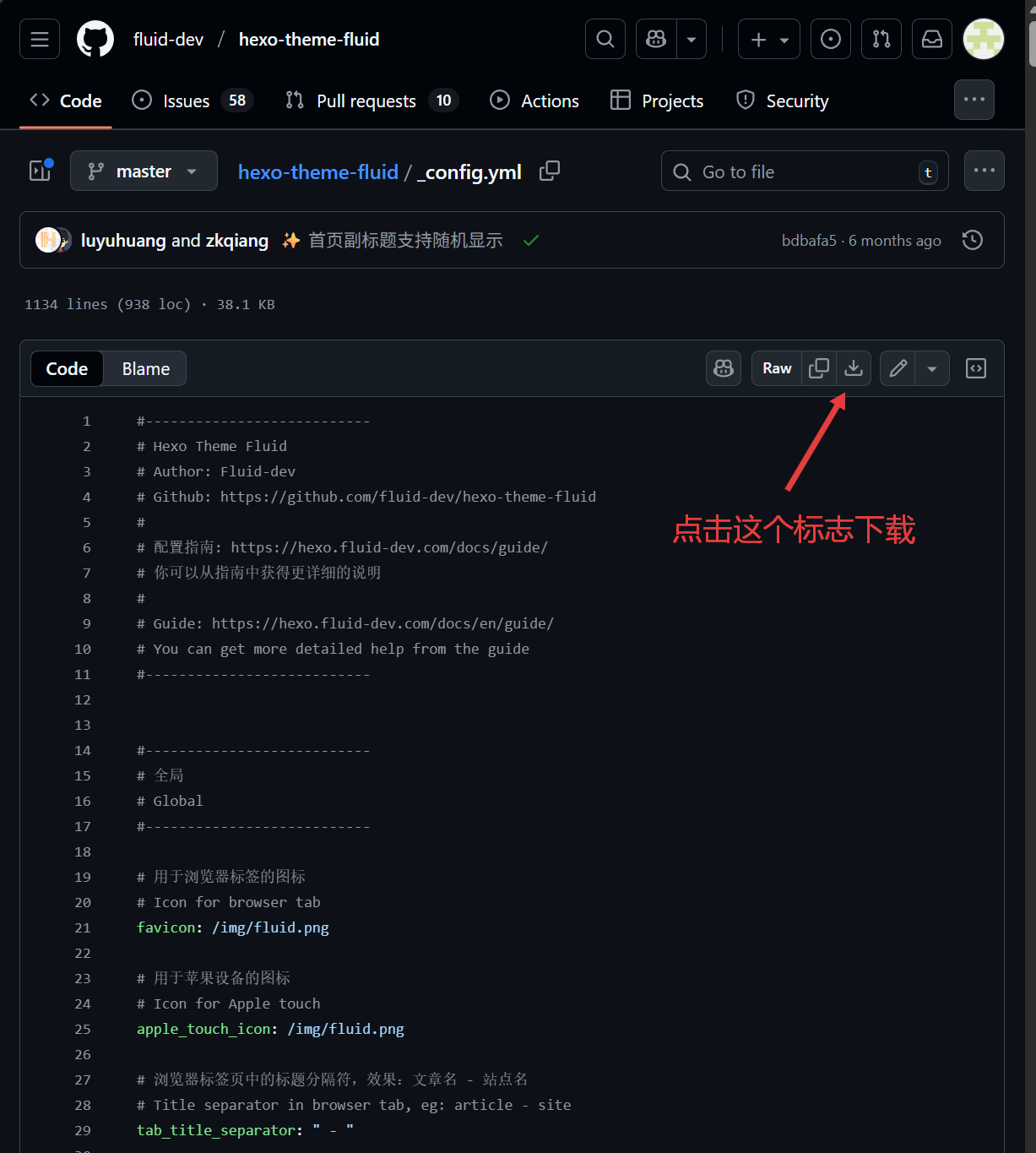The height and width of the screenshot is (1153, 1036).
Task: View the green check commit status
Action: [531, 240]
